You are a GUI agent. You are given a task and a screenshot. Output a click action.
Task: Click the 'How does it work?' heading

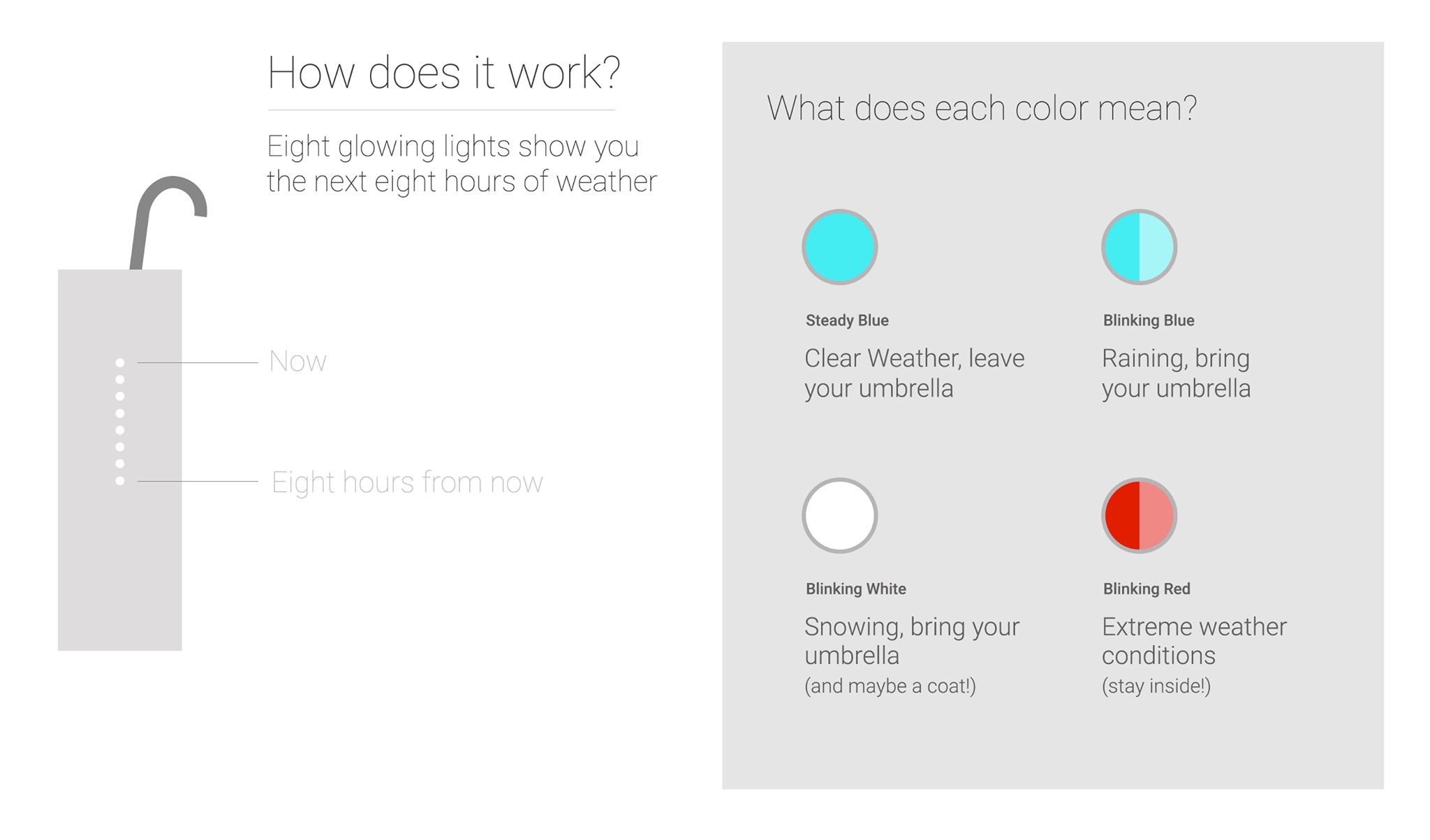point(444,73)
